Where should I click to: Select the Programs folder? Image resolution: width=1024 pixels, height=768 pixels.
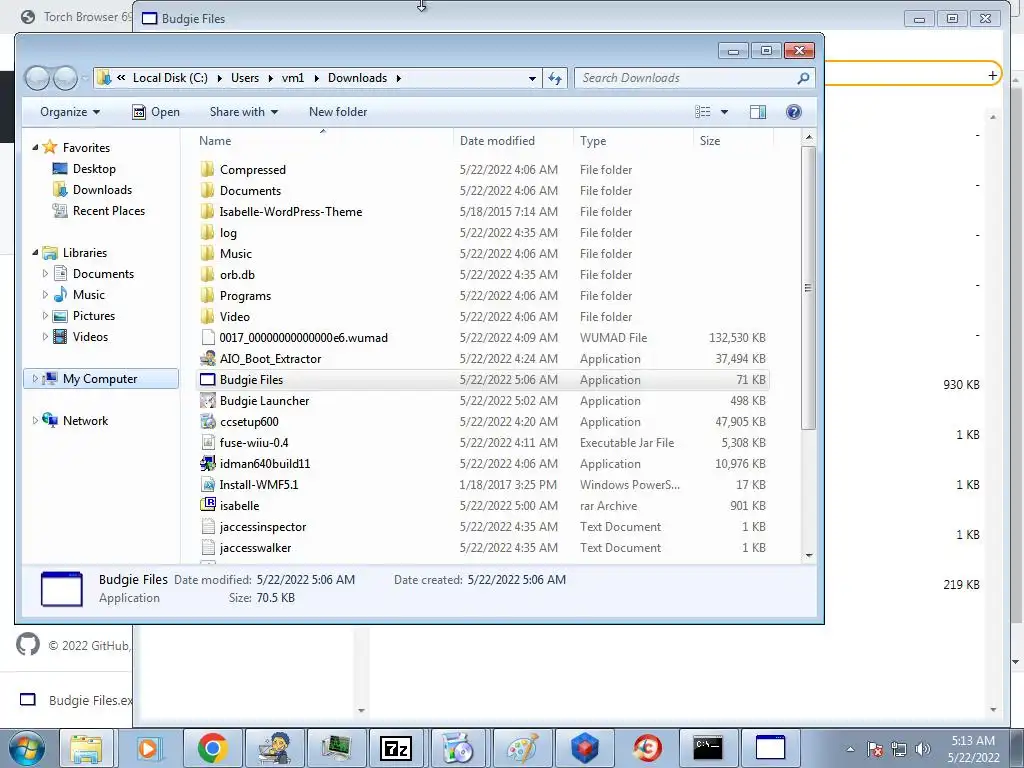(x=245, y=296)
